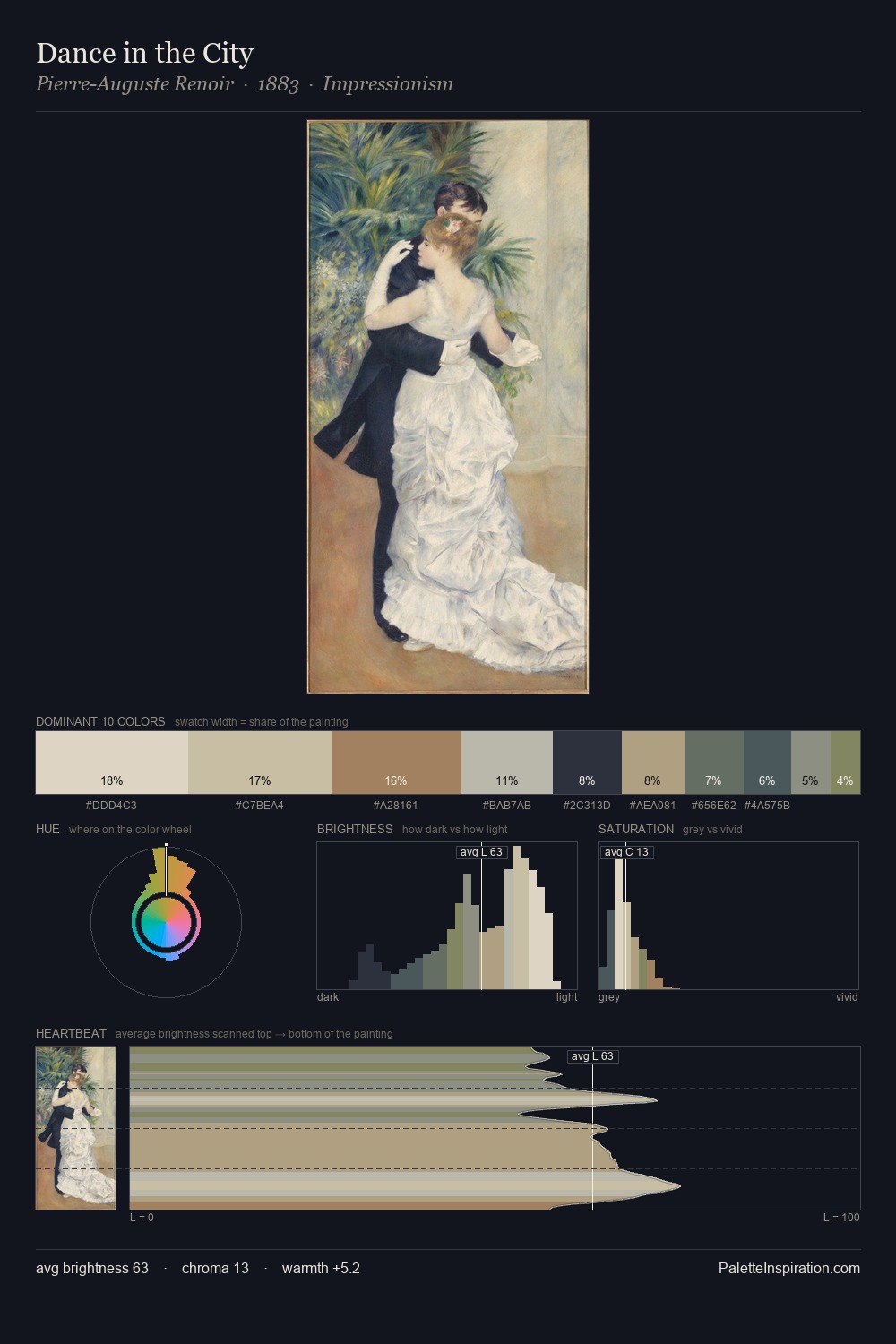The height and width of the screenshot is (1344, 896).
Task: Click 'chroma 13' footer stat
Action: (x=215, y=1268)
